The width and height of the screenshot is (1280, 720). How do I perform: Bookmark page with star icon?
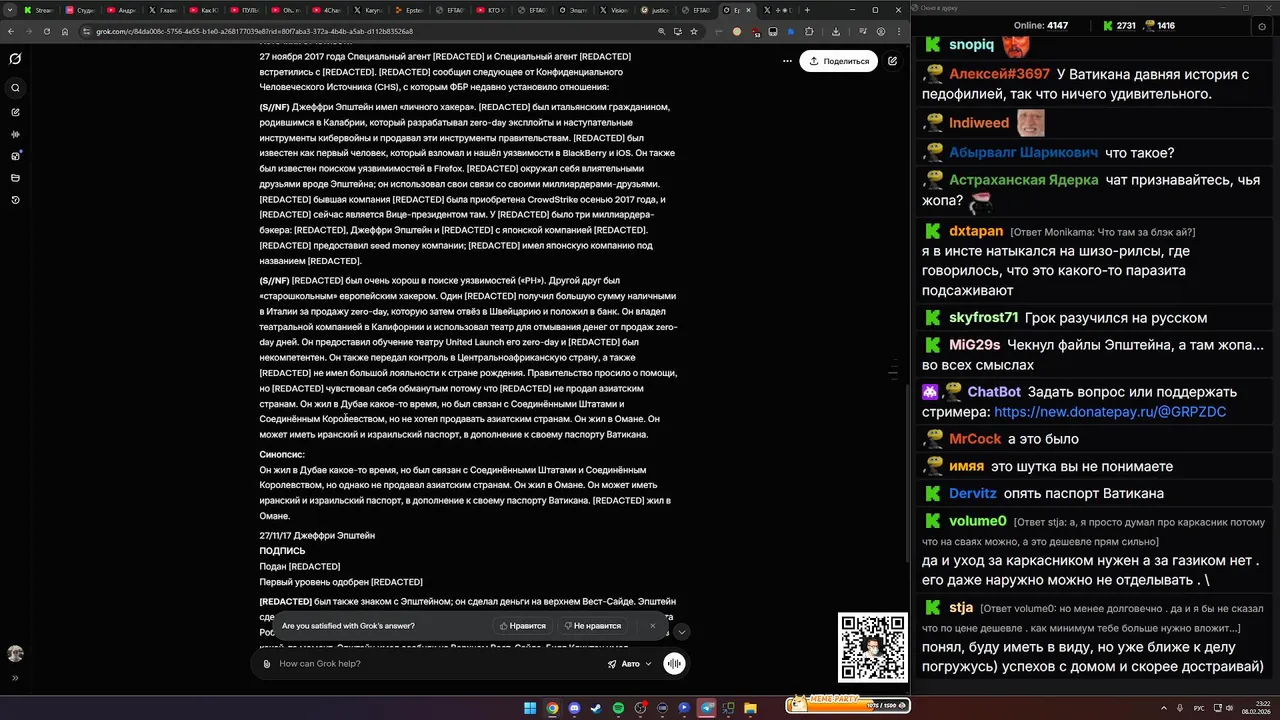tap(695, 31)
